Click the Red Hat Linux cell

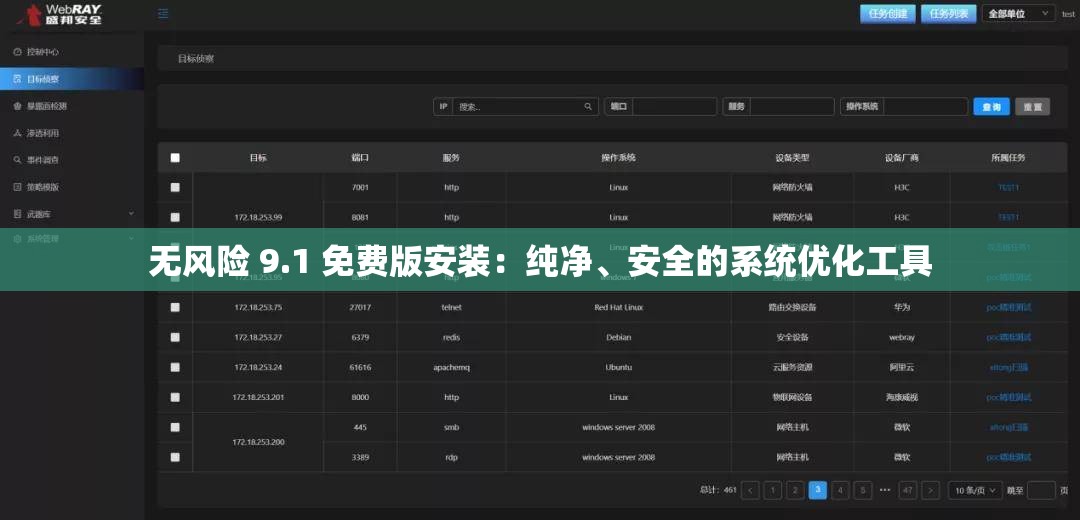tap(619, 307)
